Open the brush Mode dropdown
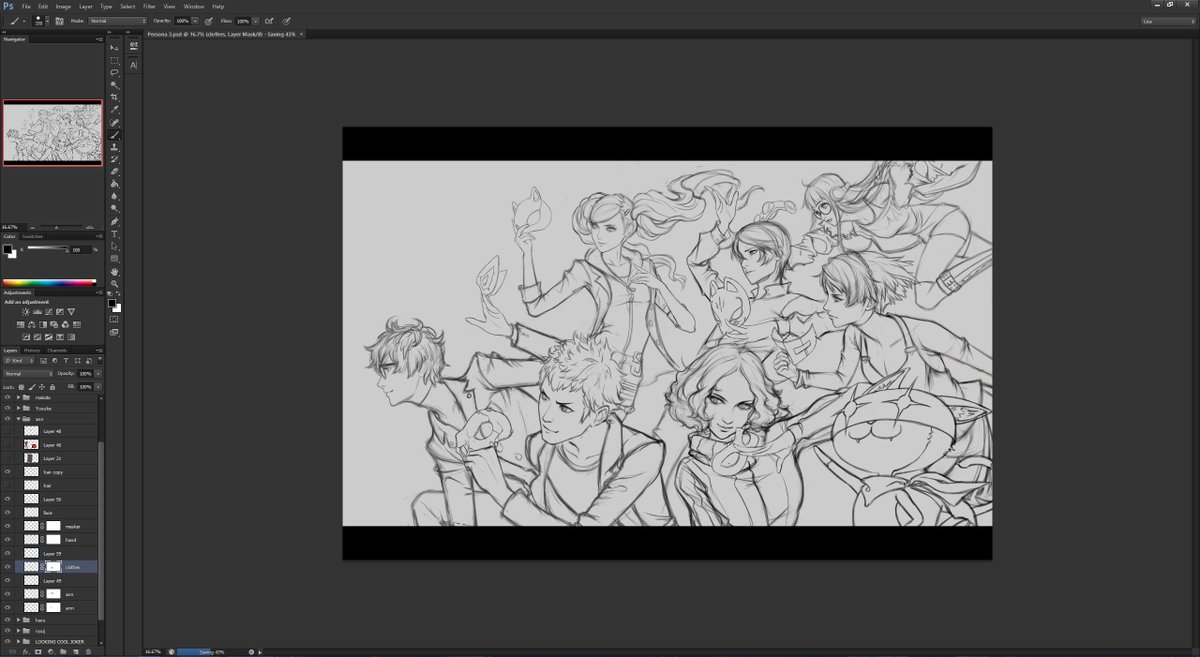The image size is (1200, 657). point(118,20)
